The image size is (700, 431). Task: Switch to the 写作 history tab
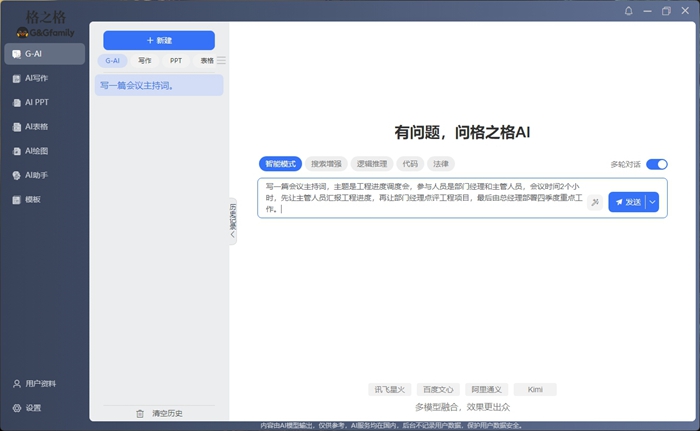pyautogui.click(x=145, y=61)
